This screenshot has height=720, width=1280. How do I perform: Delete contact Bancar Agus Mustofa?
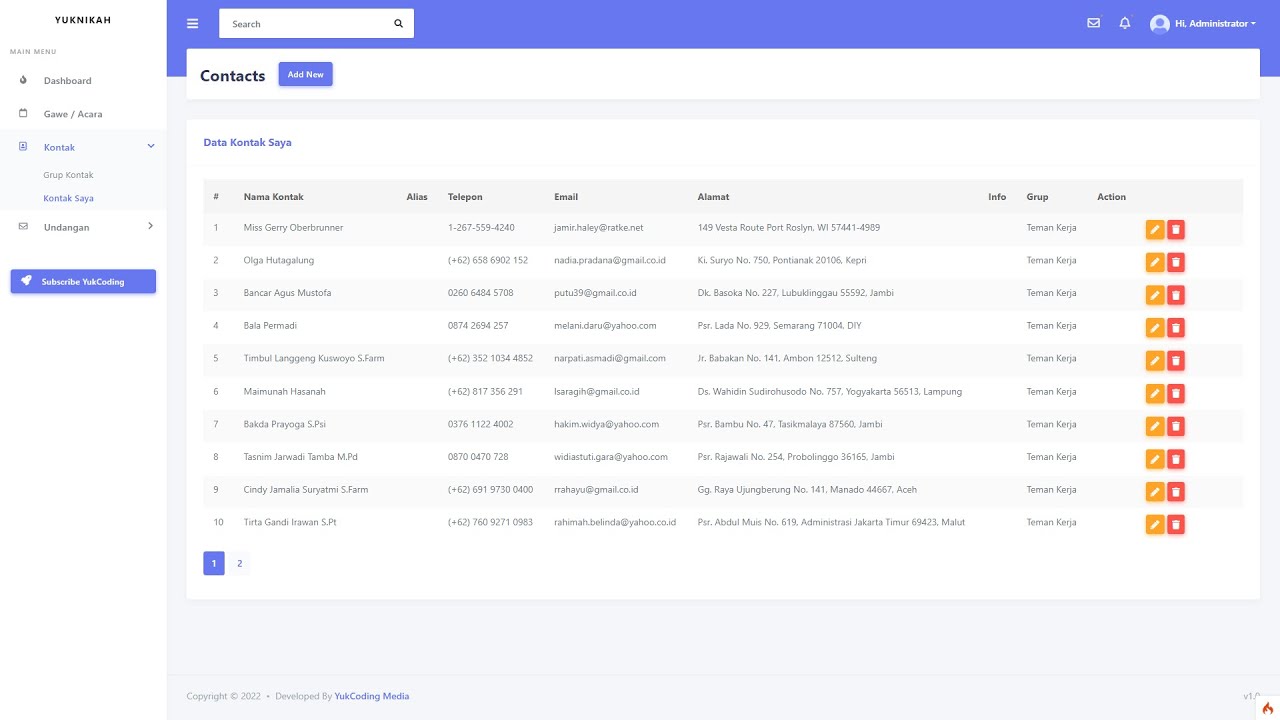[x=1176, y=295]
